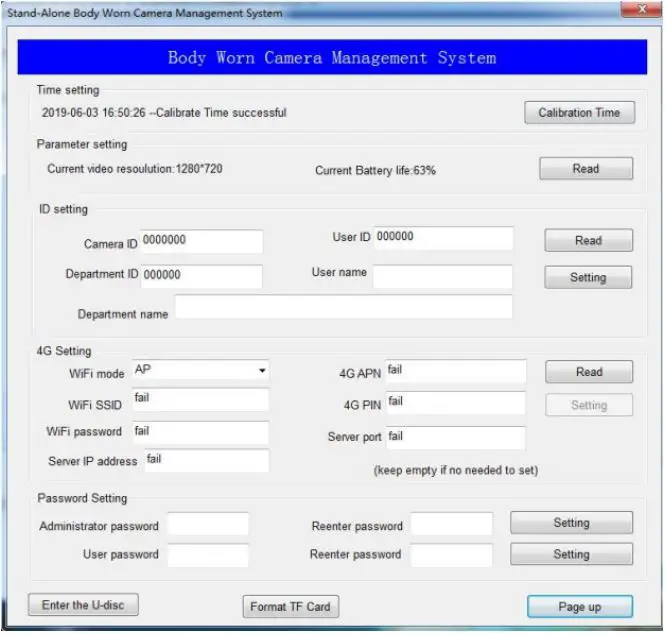Click Current video resolution 1280*720 text
Viewport: 666px width, 635px height.
point(135,169)
